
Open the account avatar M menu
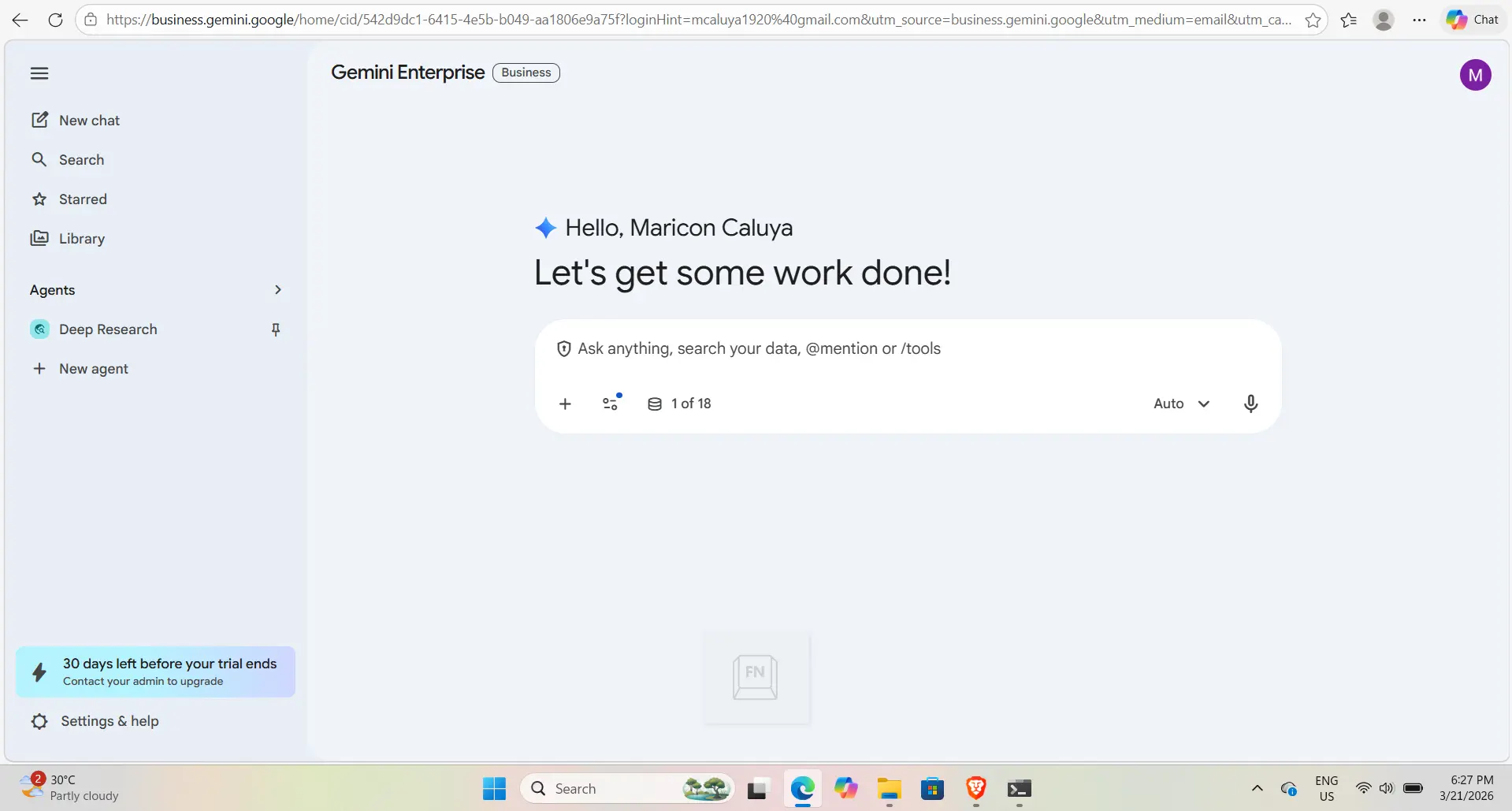pyautogui.click(x=1475, y=75)
